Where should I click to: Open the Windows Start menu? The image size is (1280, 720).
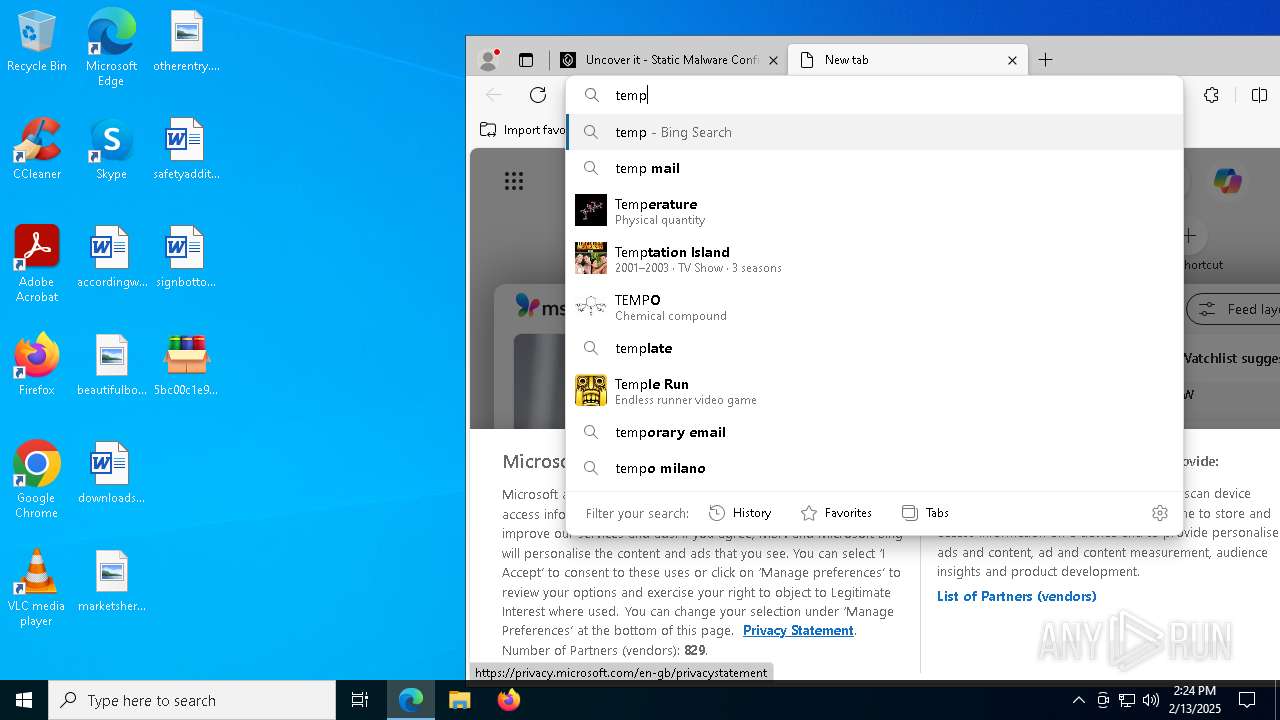tap(24, 700)
